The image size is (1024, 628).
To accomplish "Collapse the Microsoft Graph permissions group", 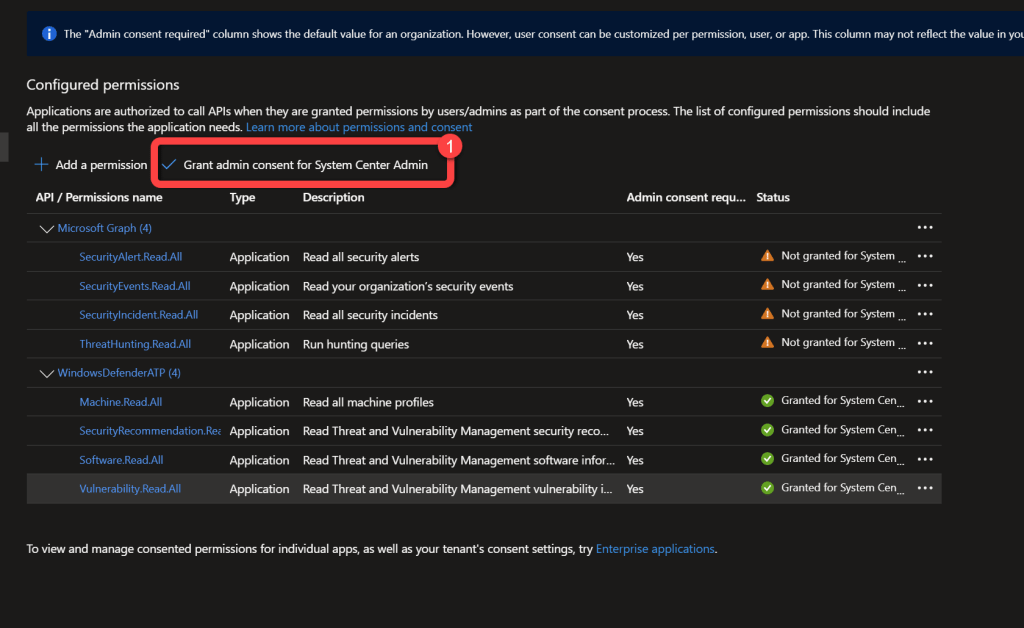I will click(45, 229).
